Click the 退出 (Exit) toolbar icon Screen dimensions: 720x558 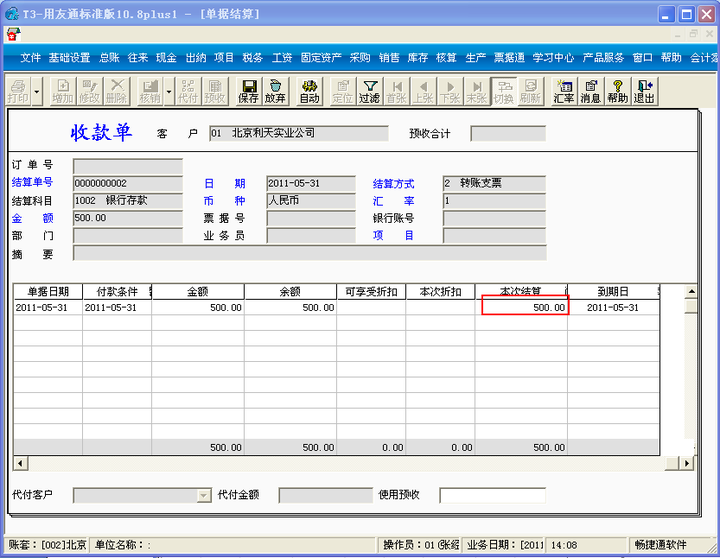644,91
